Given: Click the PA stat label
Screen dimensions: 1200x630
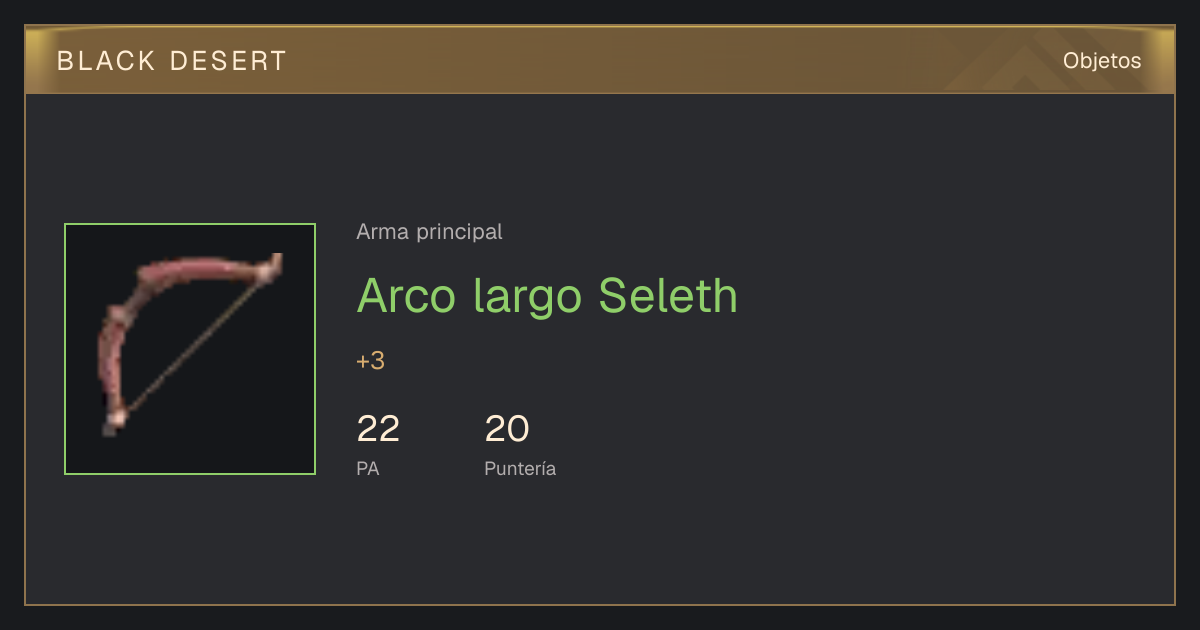Looking at the screenshot, I should [x=368, y=468].
